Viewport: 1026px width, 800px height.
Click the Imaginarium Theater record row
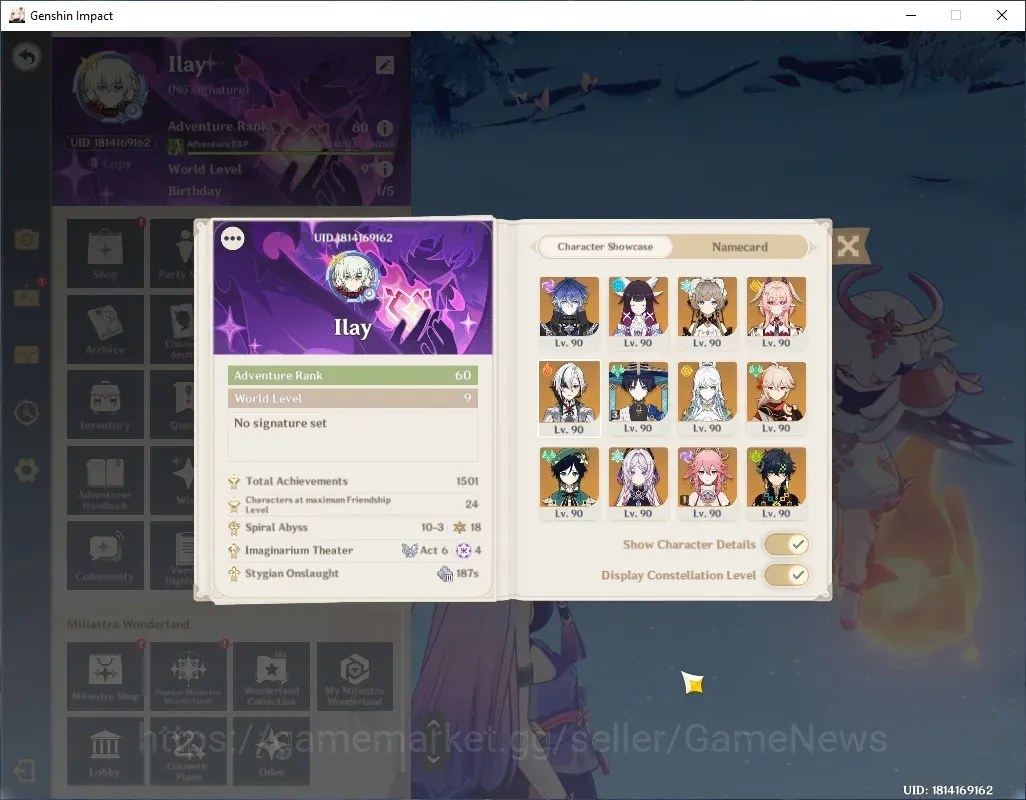point(353,550)
